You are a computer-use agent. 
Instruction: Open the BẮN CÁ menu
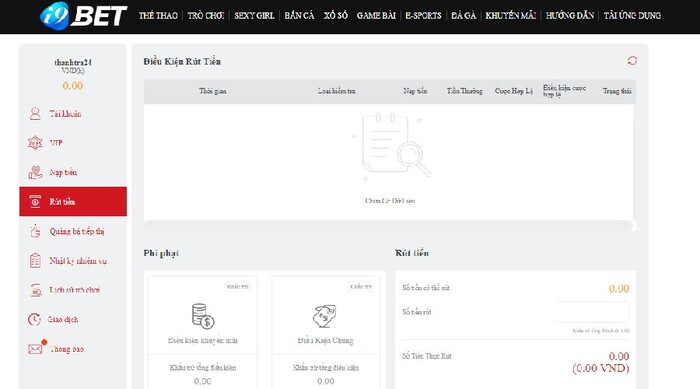pos(299,16)
